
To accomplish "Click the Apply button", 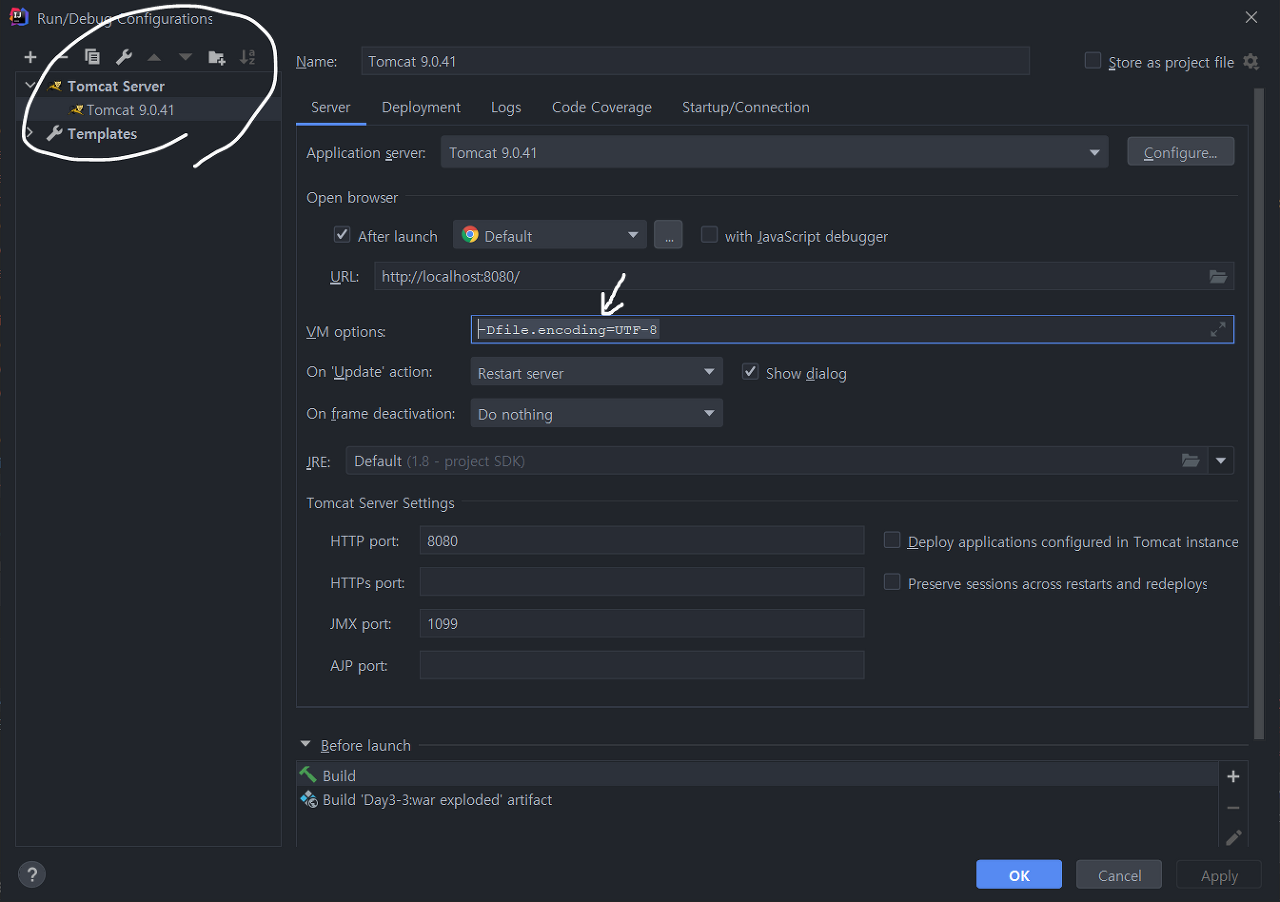I will click(1219, 874).
